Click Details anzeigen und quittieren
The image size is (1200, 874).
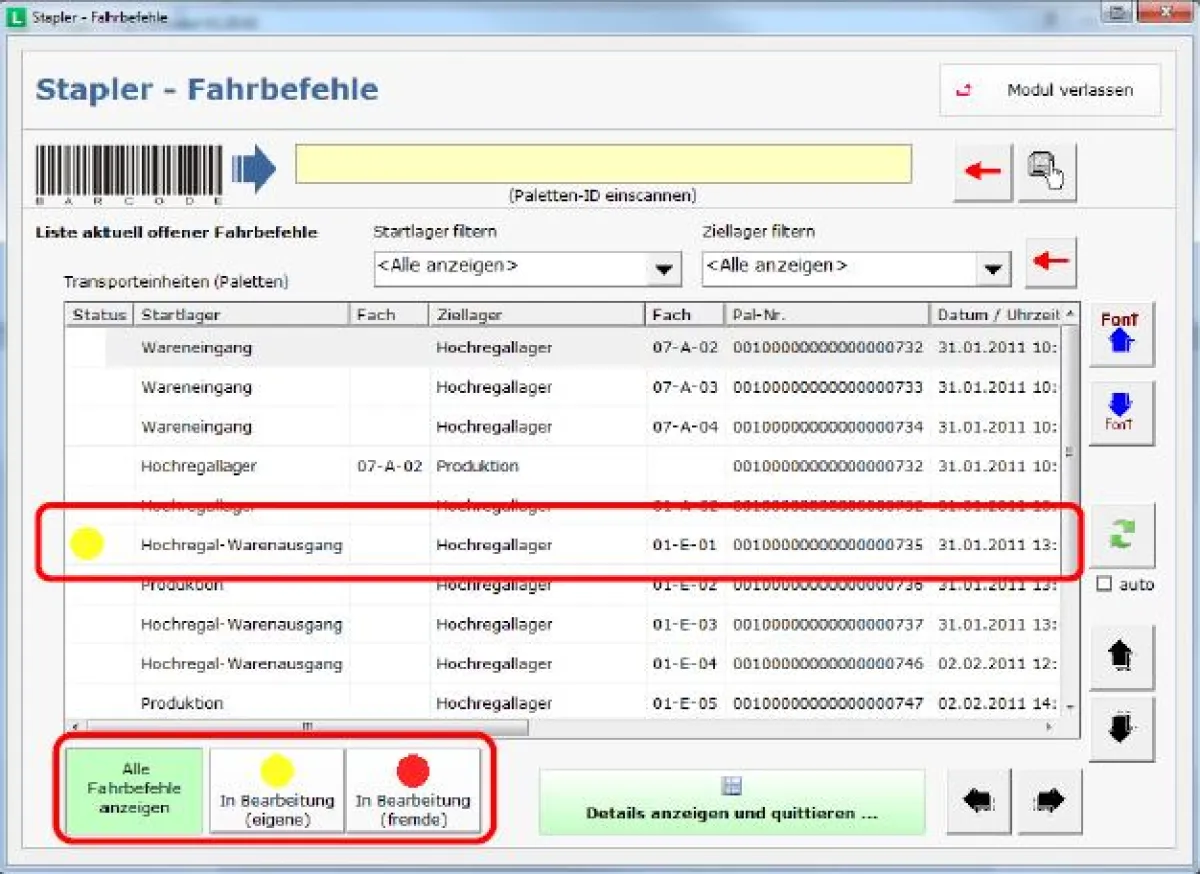point(732,800)
